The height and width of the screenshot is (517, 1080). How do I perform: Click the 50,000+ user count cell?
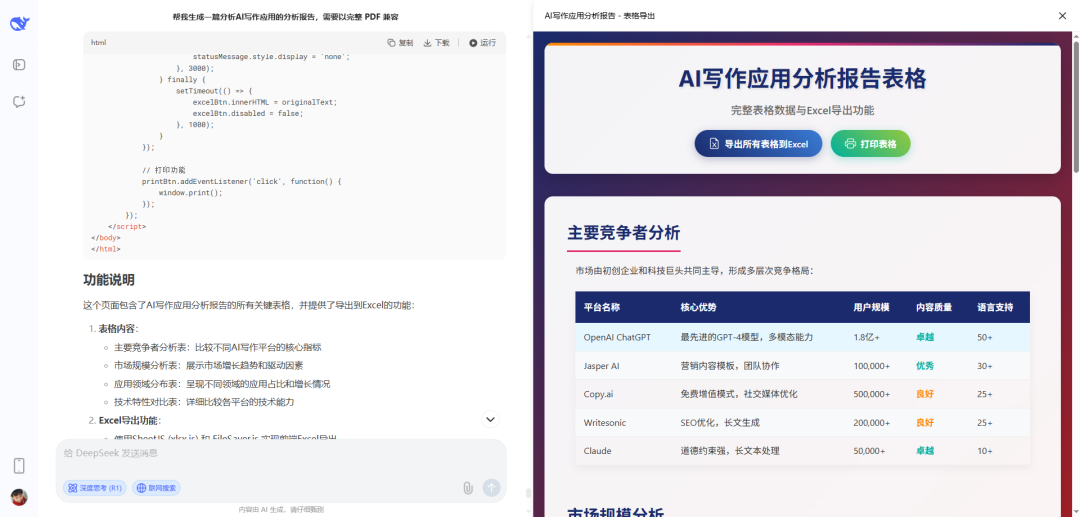point(869,451)
